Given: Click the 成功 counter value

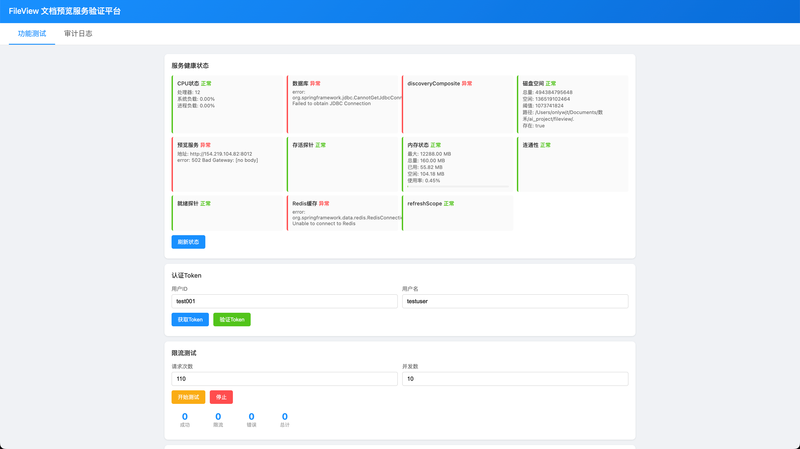Looking at the screenshot, I should [x=185, y=416].
